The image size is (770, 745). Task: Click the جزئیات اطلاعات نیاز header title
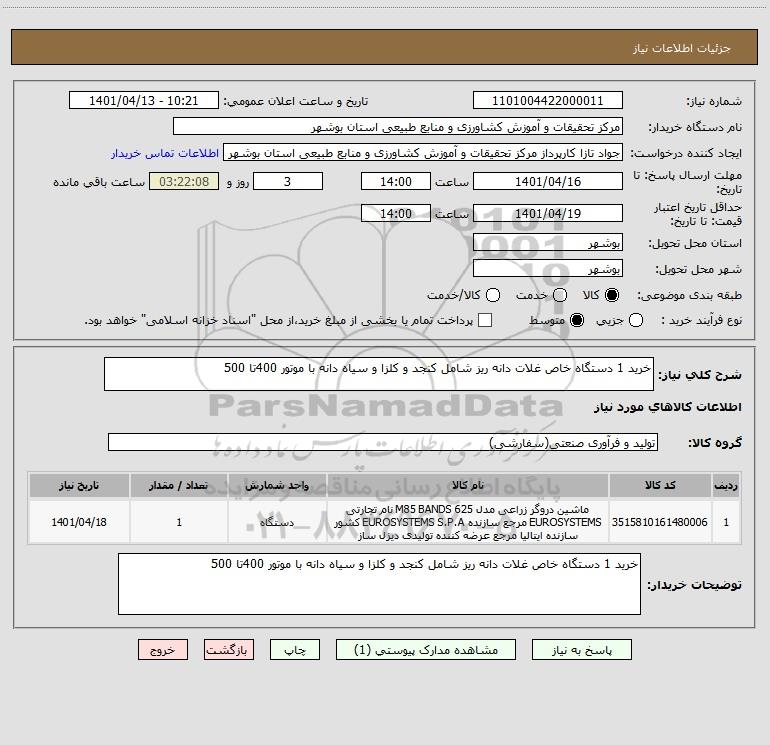click(682, 48)
